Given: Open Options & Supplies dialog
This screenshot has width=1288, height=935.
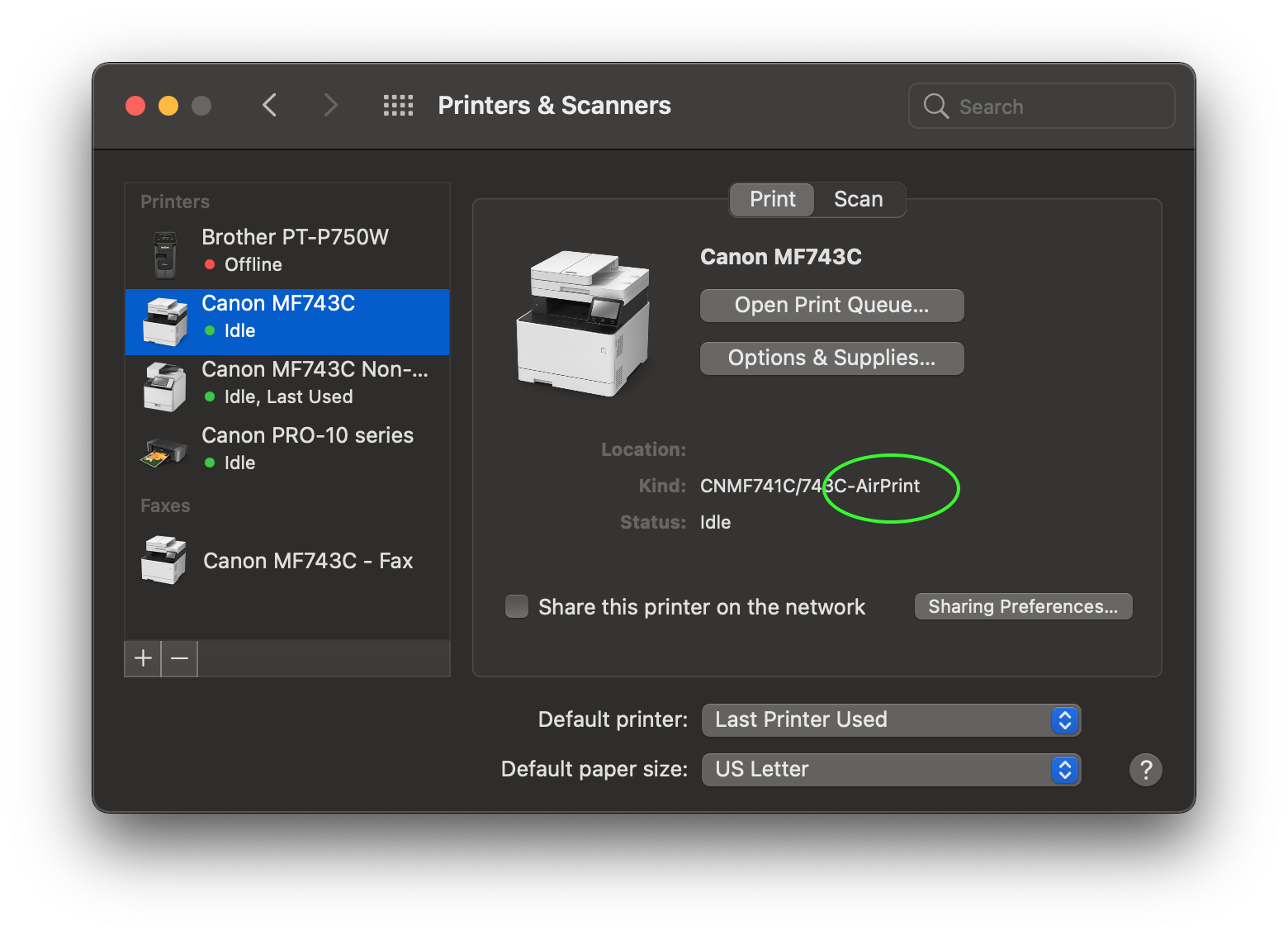Looking at the screenshot, I should (x=831, y=358).
